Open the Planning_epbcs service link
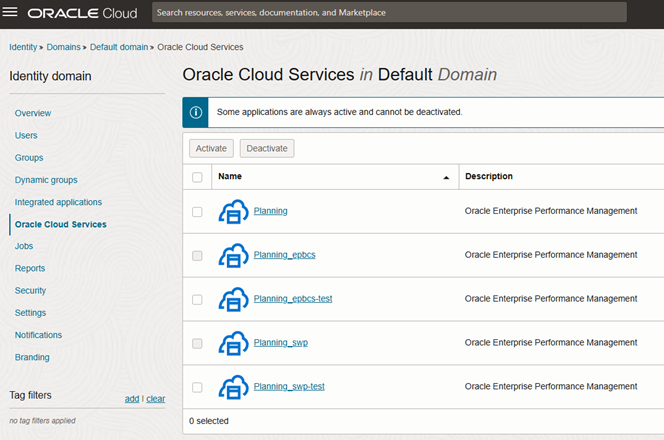 [x=285, y=255]
